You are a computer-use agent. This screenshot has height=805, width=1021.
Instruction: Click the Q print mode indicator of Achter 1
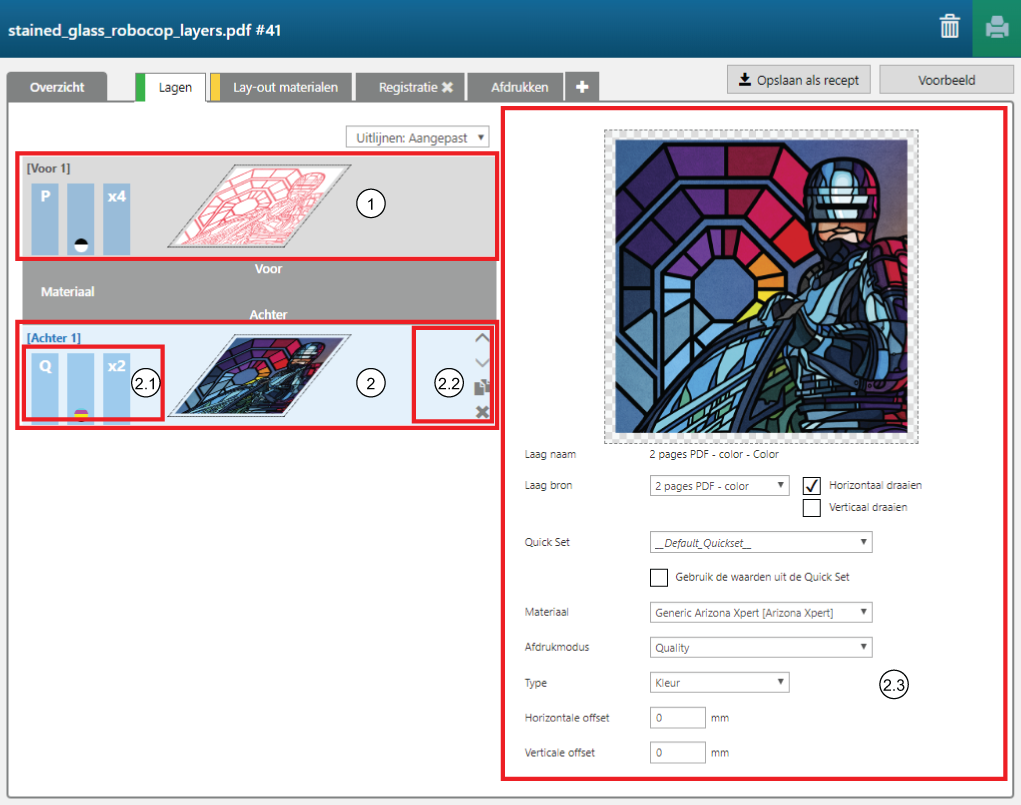click(x=45, y=389)
